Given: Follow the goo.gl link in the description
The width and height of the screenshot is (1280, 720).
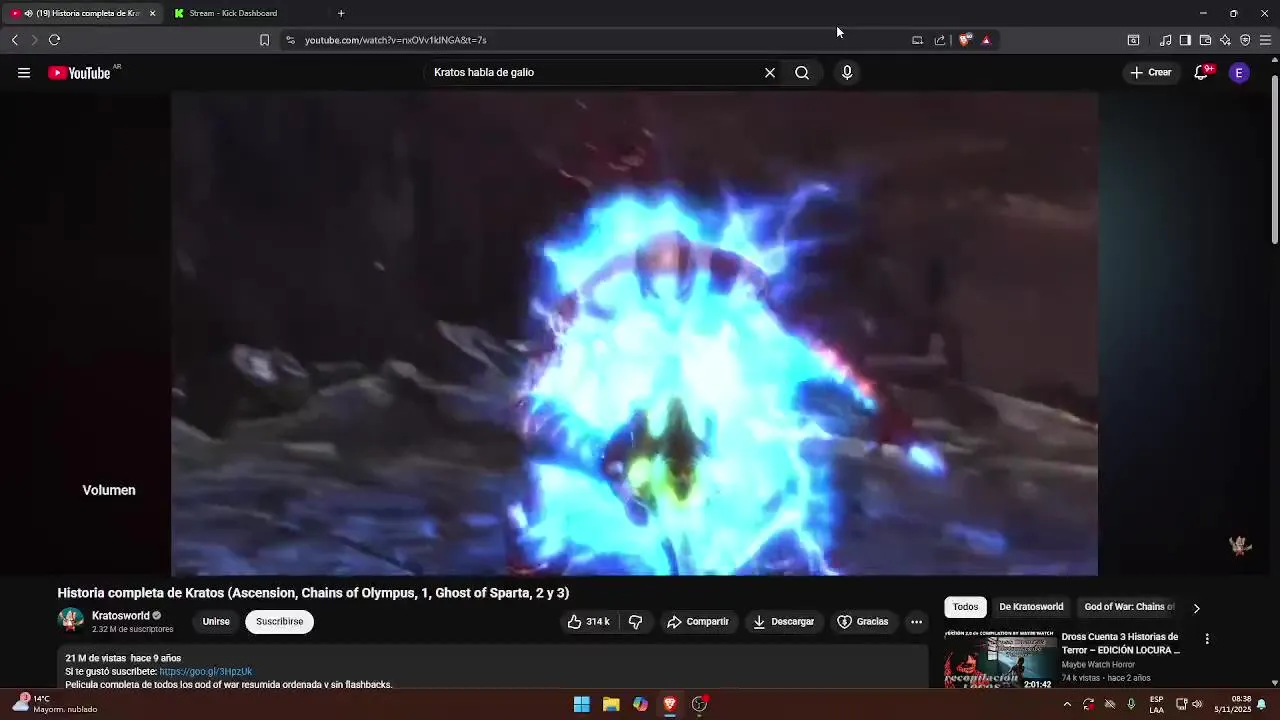Looking at the screenshot, I should point(205,672).
